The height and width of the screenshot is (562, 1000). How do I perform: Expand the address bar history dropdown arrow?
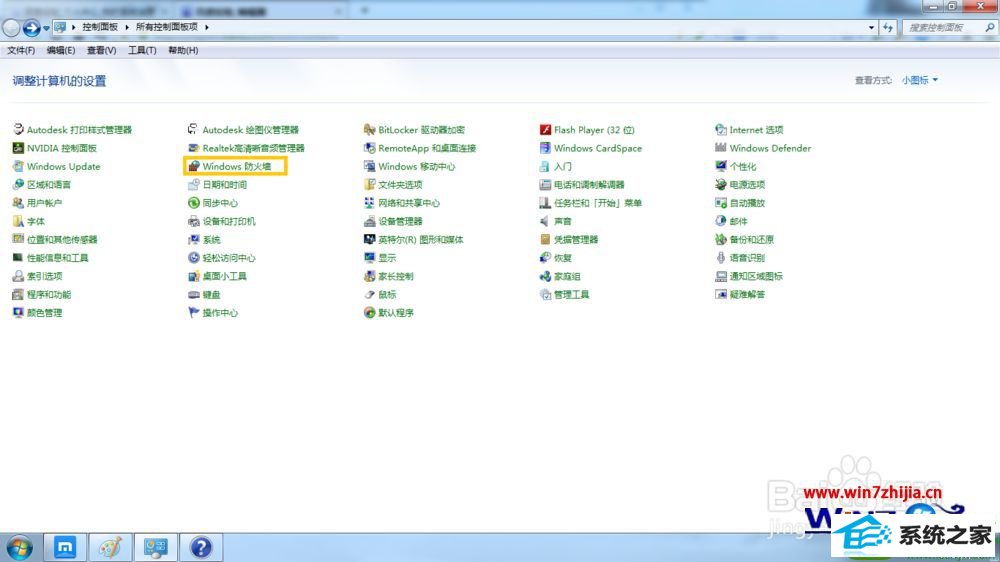(x=871, y=27)
